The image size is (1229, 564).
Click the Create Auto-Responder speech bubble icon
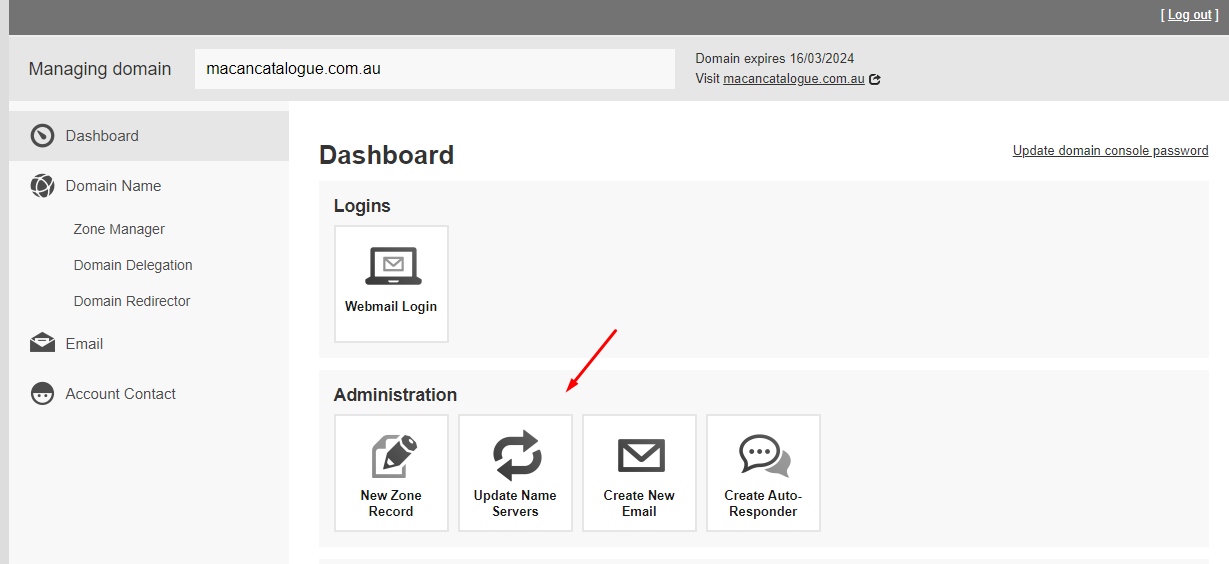pos(764,456)
